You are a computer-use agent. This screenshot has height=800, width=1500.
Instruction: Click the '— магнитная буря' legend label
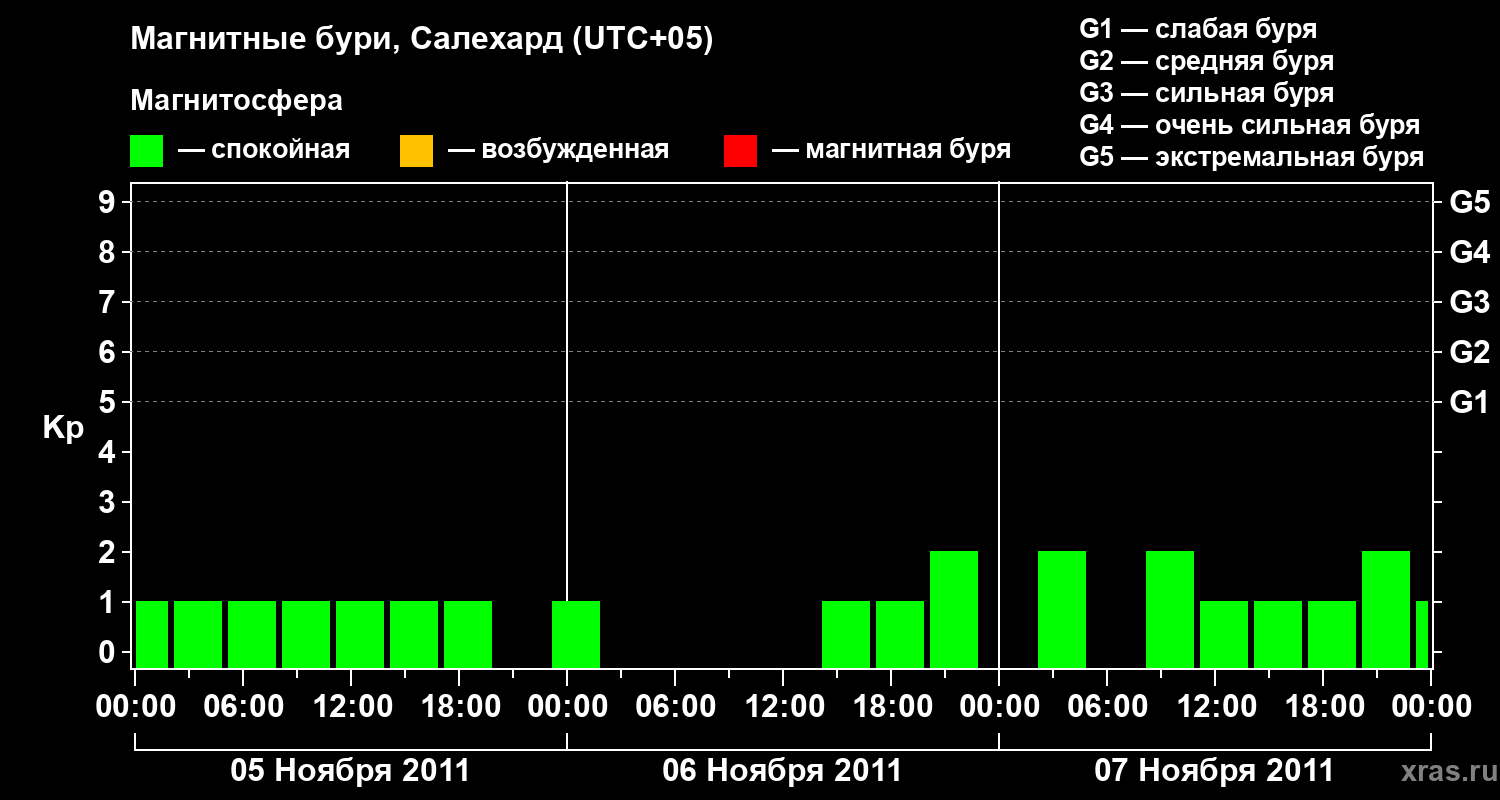click(892, 150)
